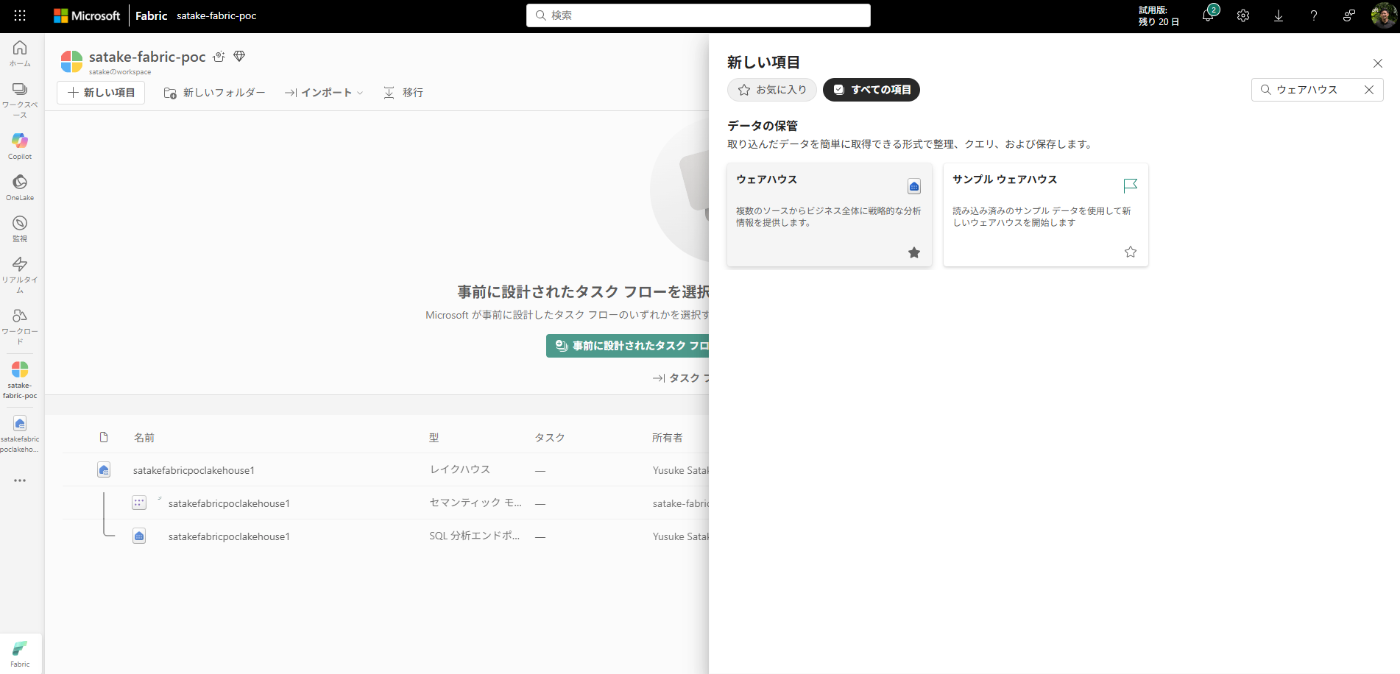Viewport: 1400px width, 674px height.
Task: Open satakefabricpoclakehouse item in sidebar
Action: tap(20, 434)
